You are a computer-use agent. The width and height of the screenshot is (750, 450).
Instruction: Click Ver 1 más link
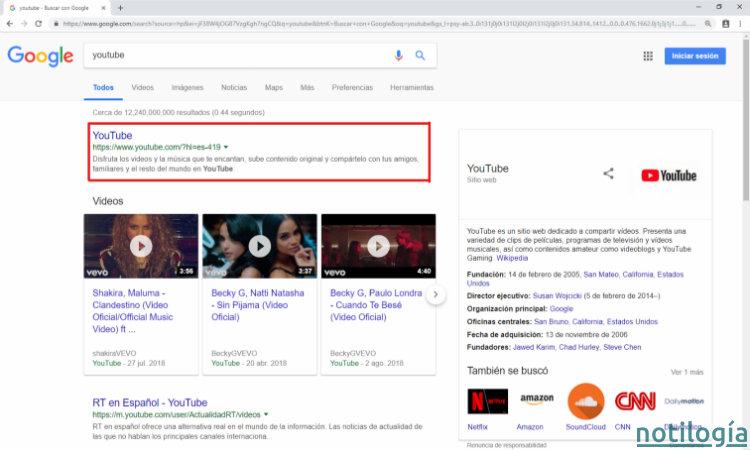tap(687, 372)
